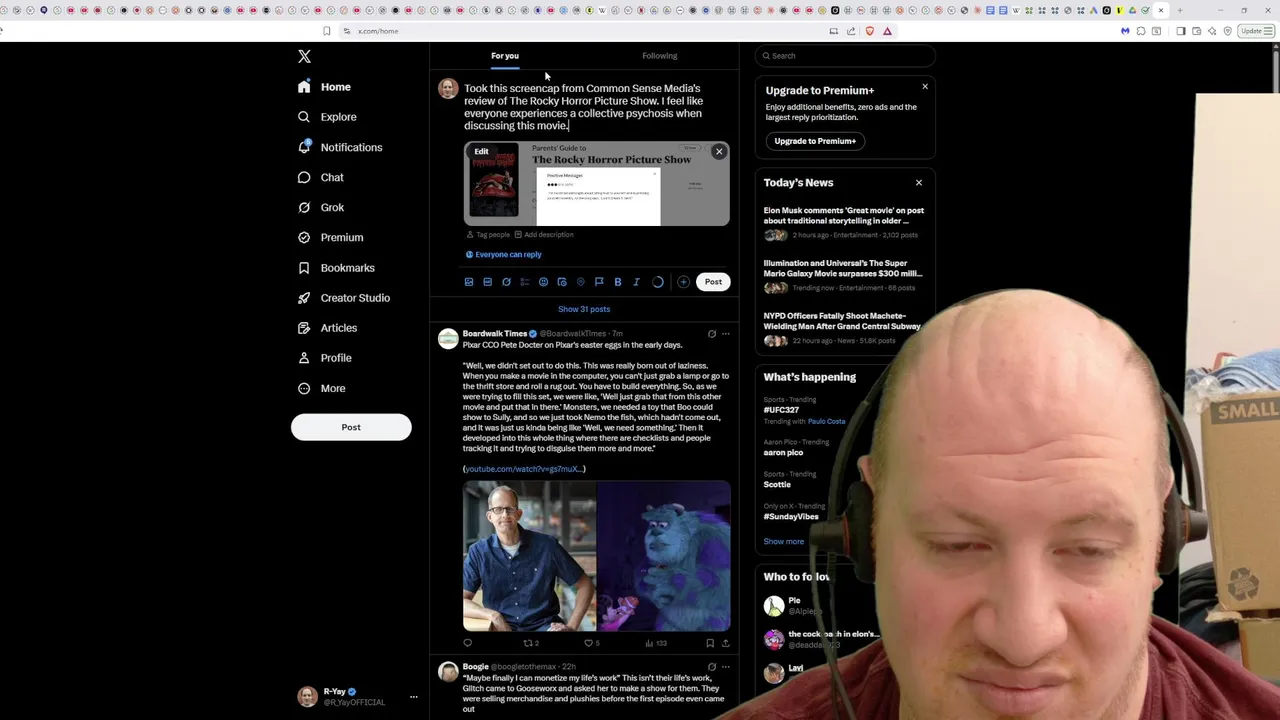Click the X logo in the sidebar

click(x=304, y=57)
